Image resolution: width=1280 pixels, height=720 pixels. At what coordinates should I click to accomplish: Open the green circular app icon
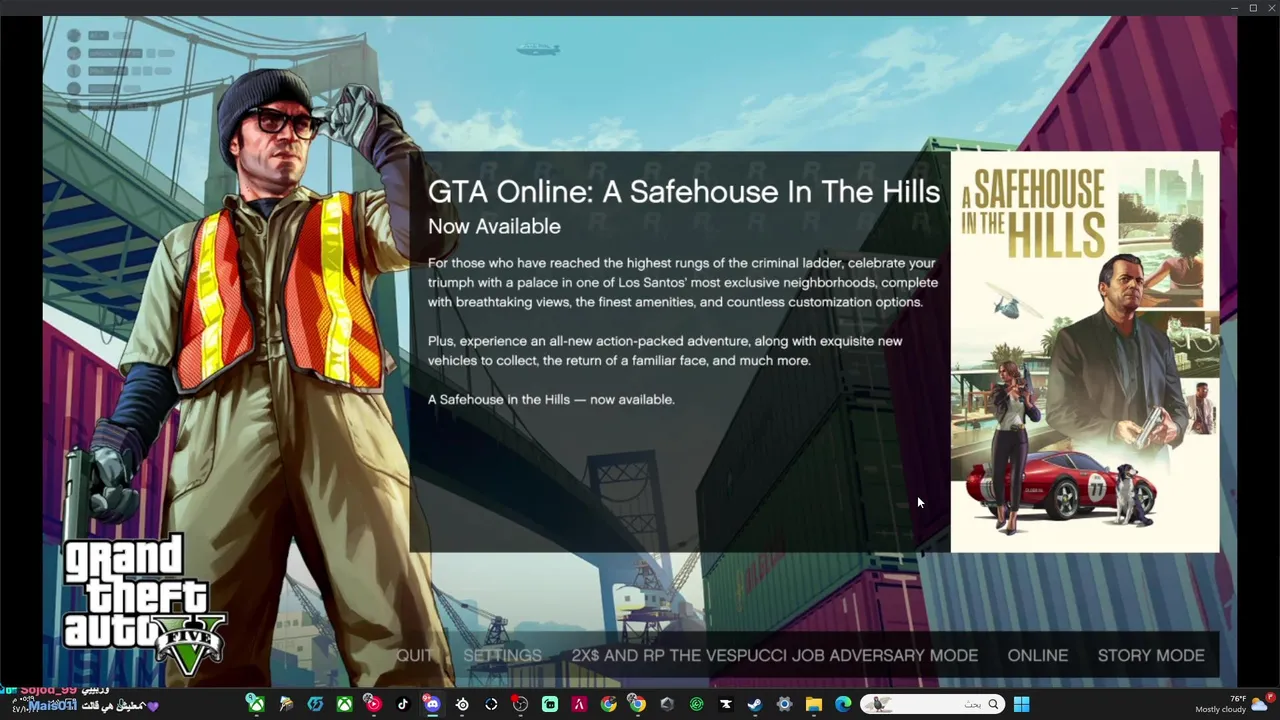(696, 704)
